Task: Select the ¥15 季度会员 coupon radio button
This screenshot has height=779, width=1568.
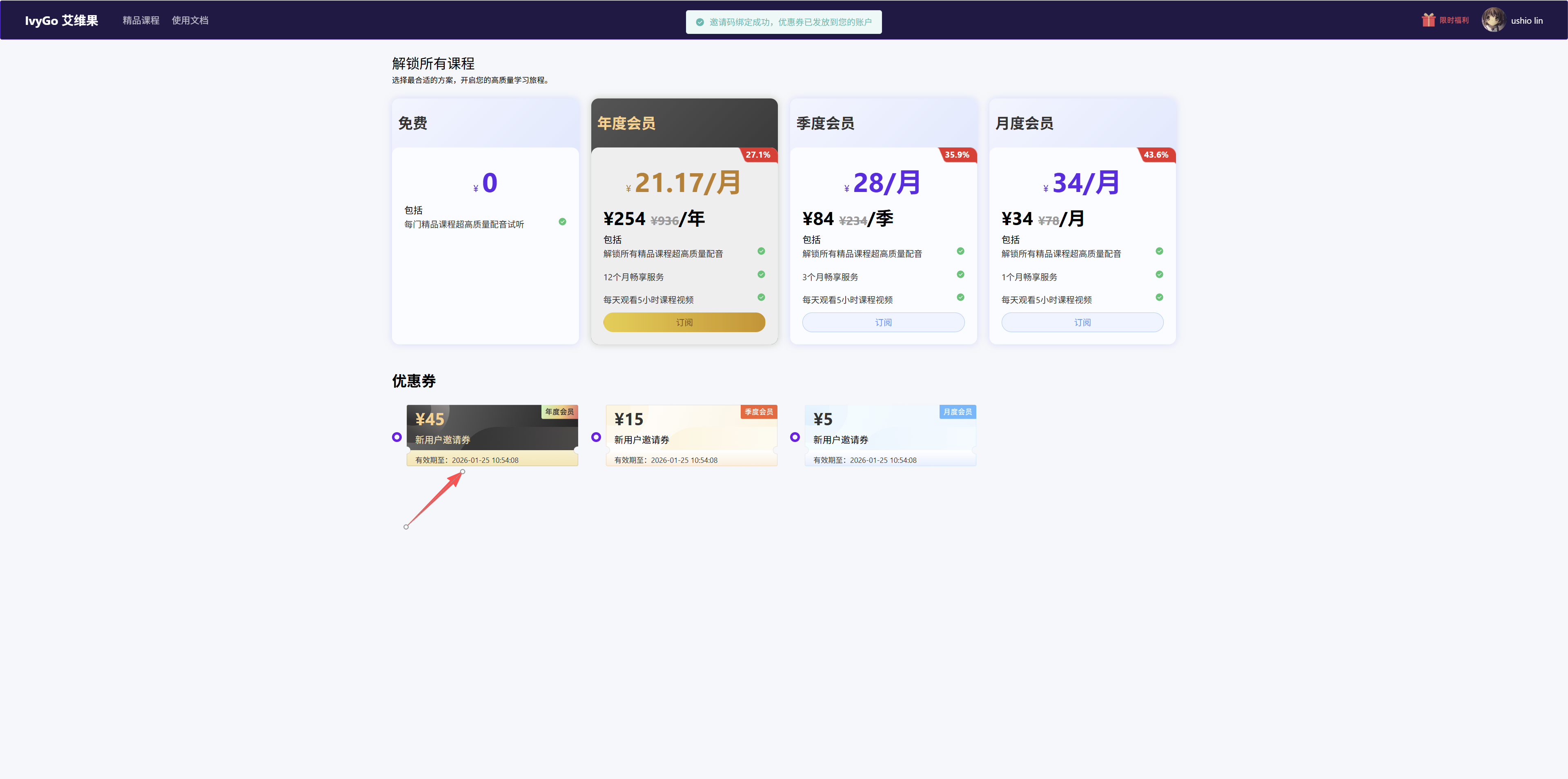Action: click(596, 437)
